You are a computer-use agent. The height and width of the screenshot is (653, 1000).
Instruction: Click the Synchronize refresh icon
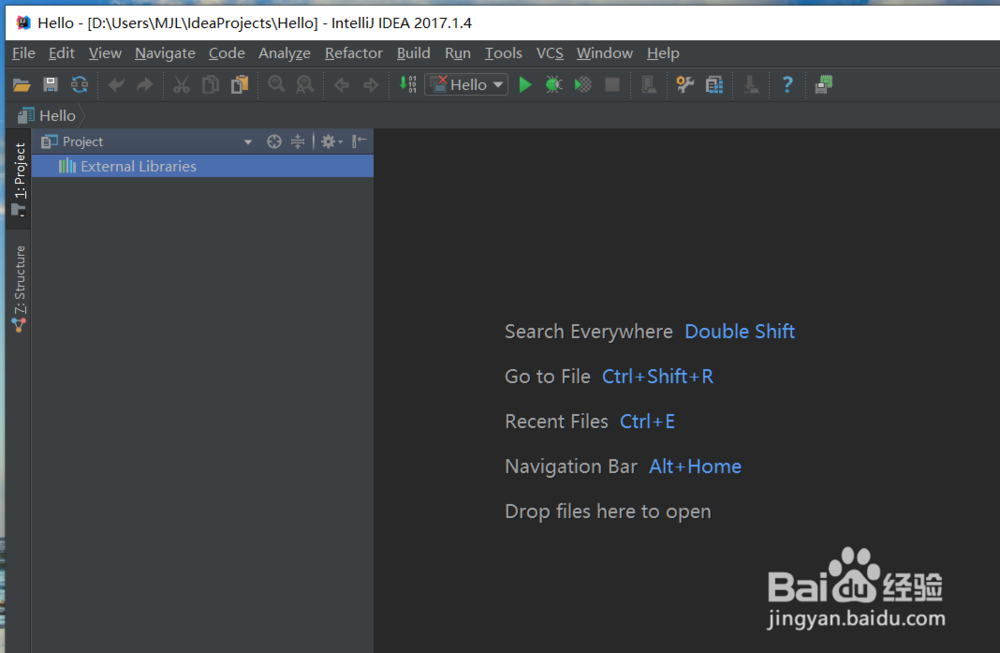tap(80, 85)
